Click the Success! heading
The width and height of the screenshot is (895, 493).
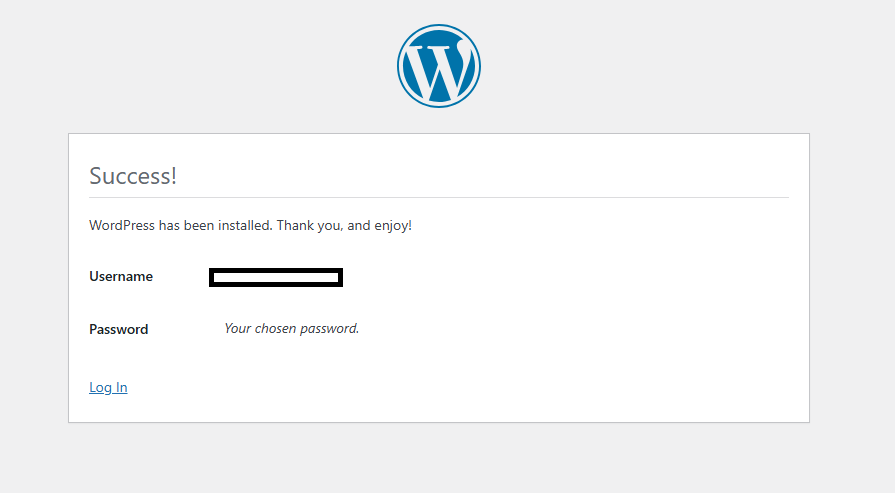[x=133, y=176]
